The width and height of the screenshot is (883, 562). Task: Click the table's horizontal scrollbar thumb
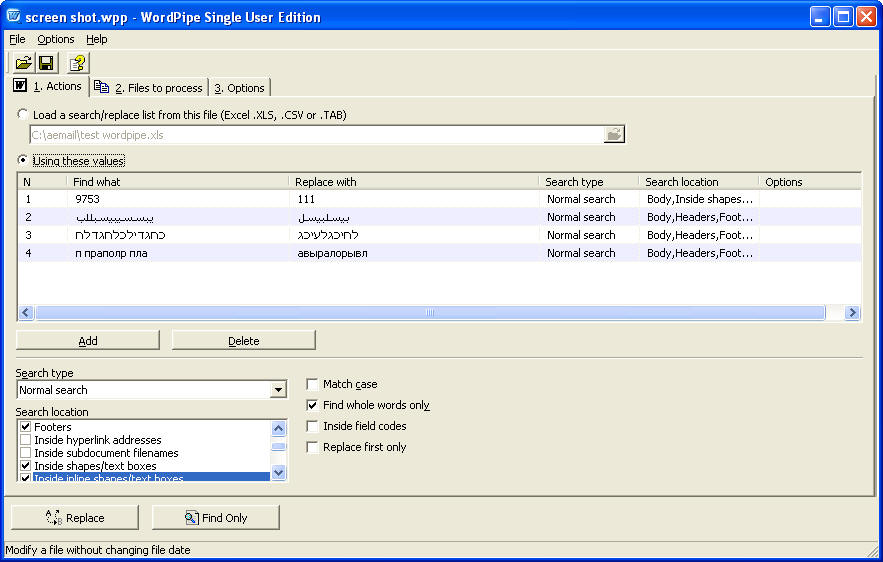[430, 313]
